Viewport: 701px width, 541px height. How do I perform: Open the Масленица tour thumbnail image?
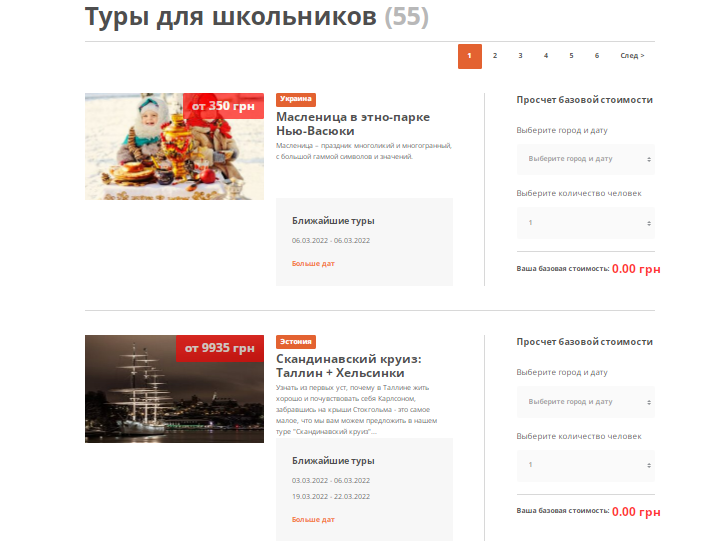pyautogui.click(x=174, y=146)
